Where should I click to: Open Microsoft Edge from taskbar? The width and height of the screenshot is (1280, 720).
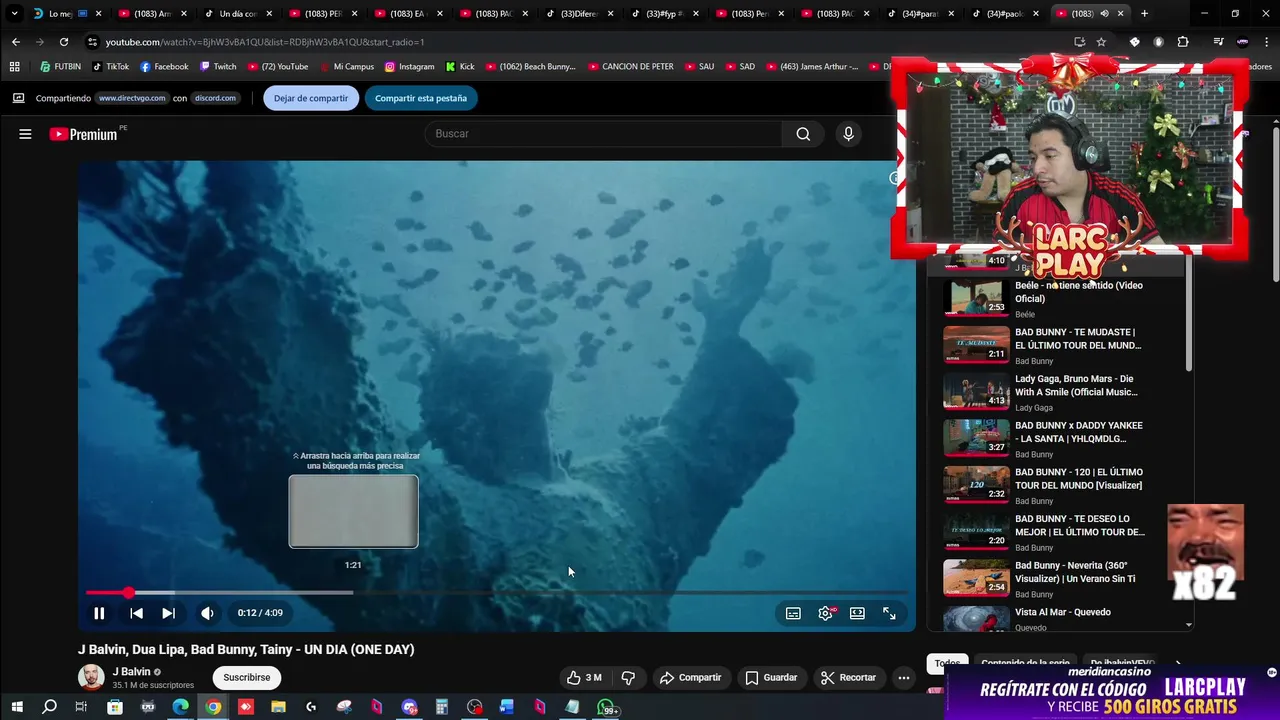(180, 707)
